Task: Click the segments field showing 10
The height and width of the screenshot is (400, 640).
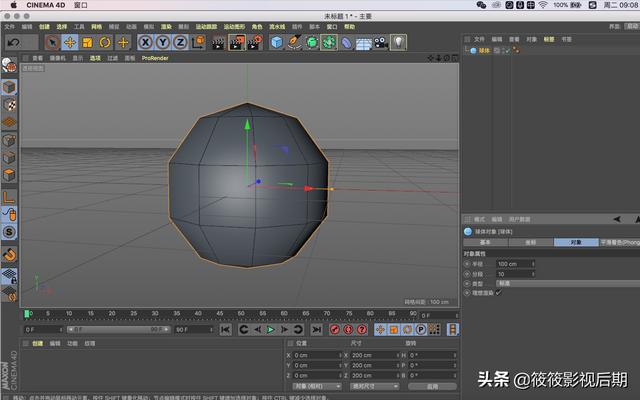Action: (515, 274)
